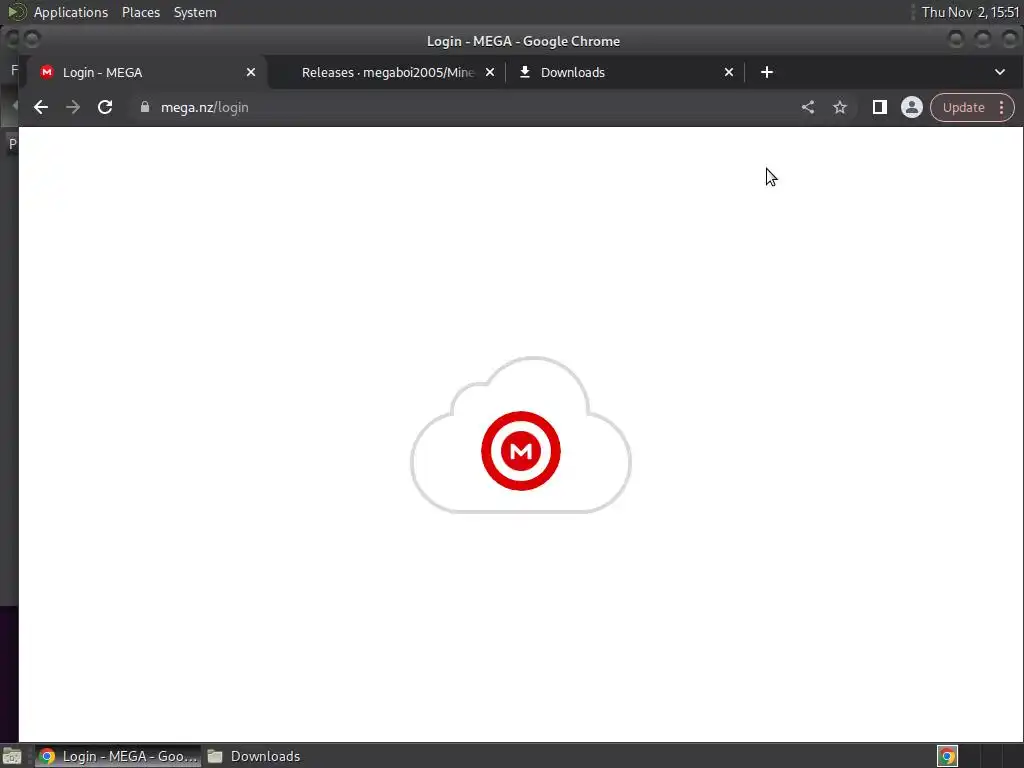Expand the tab search dropdown
This screenshot has height=768, width=1024.
(1000, 72)
